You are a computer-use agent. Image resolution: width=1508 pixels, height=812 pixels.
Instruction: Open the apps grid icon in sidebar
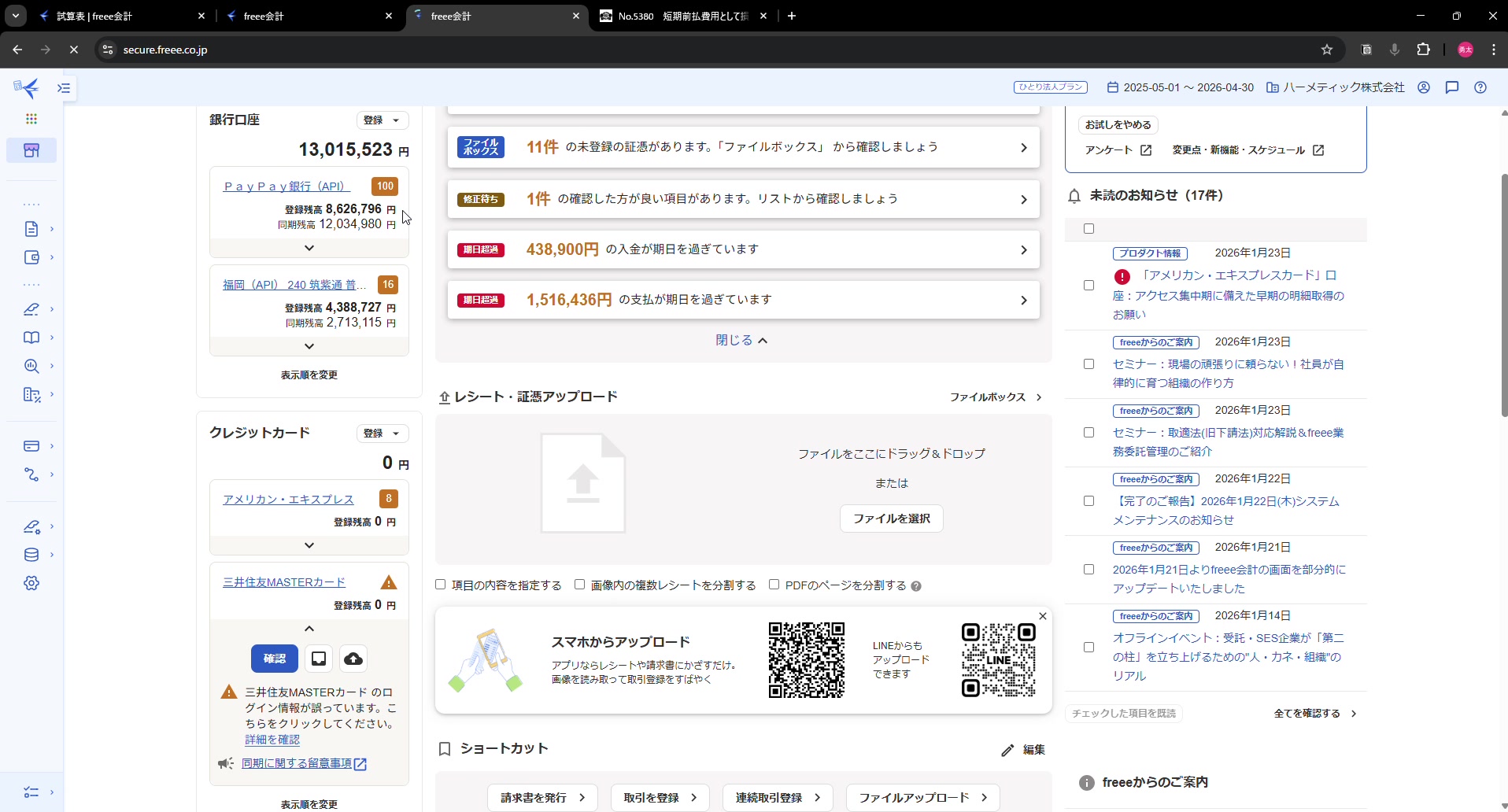coord(31,119)
